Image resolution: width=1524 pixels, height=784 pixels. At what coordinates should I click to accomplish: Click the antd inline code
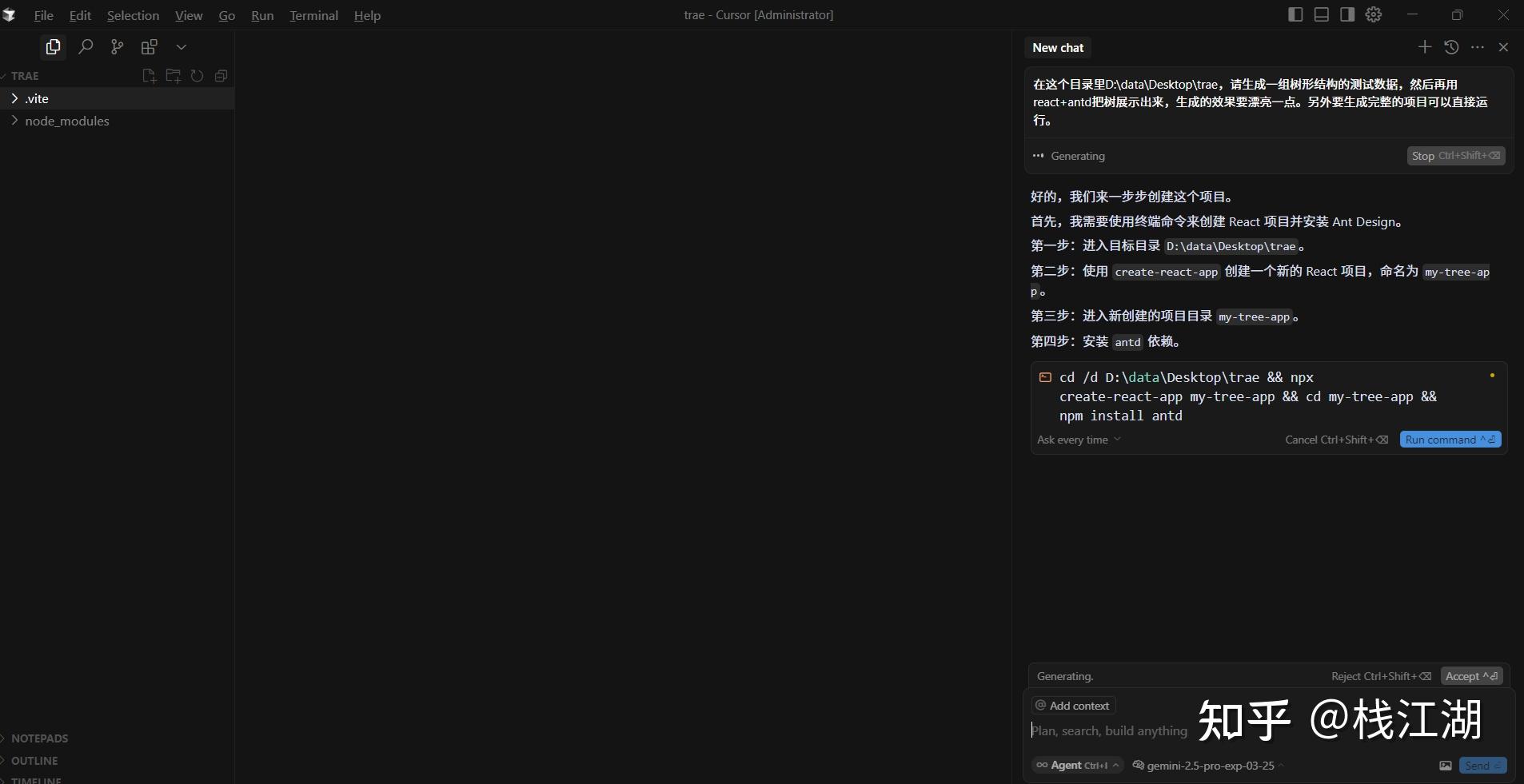click(1127, 342)
